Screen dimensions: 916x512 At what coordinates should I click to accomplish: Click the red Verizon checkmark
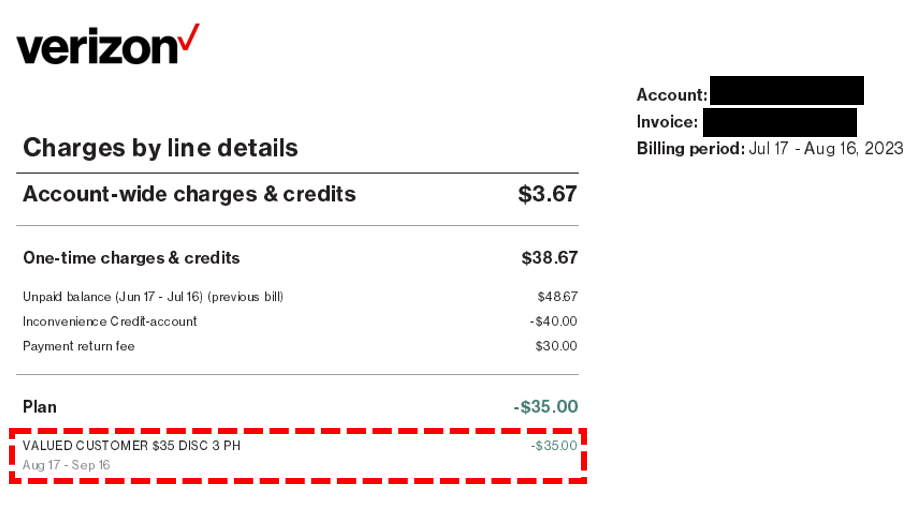point(189,37)
